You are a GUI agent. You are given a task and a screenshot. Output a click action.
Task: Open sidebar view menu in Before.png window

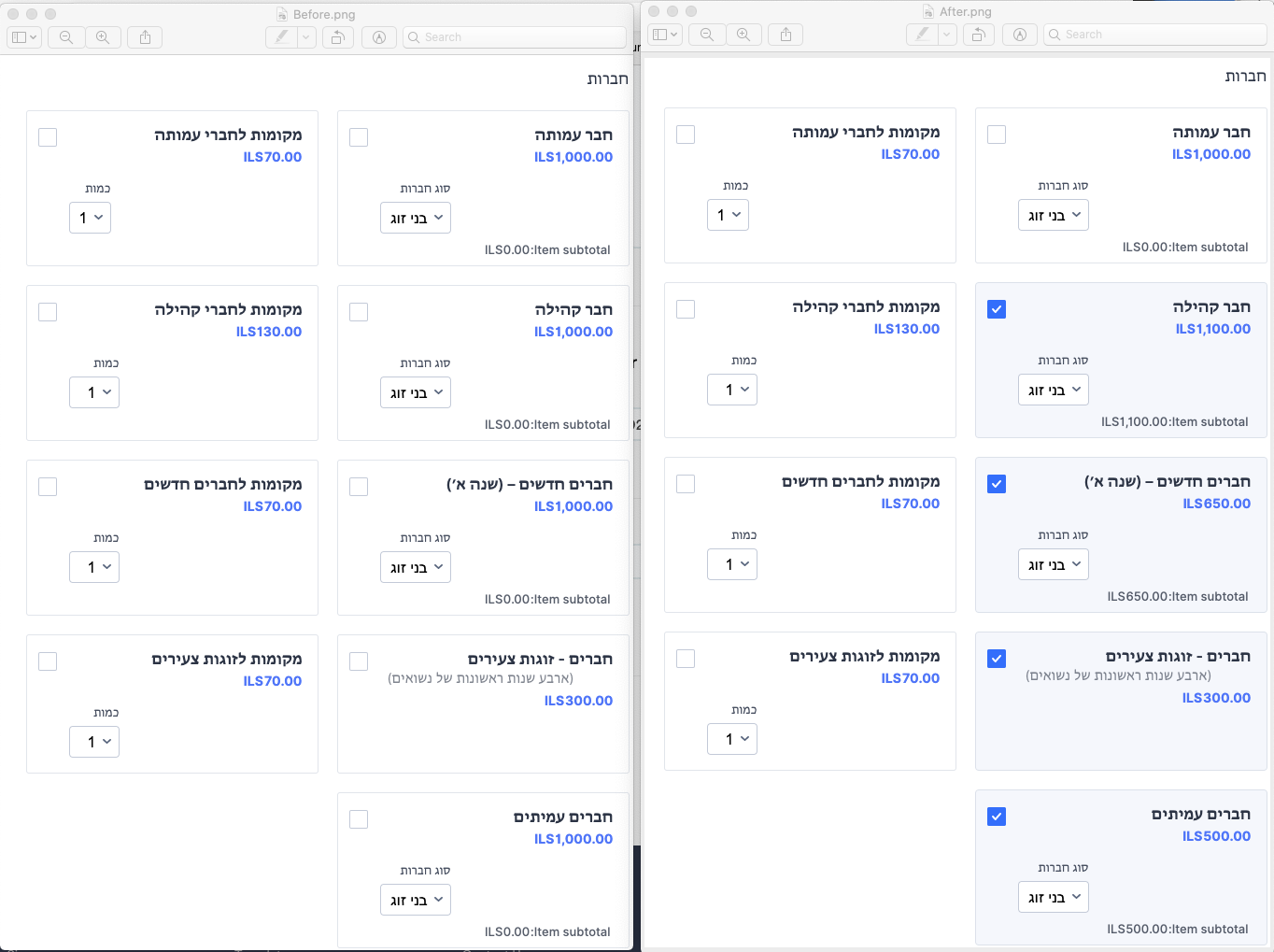[x=24, y=37]
